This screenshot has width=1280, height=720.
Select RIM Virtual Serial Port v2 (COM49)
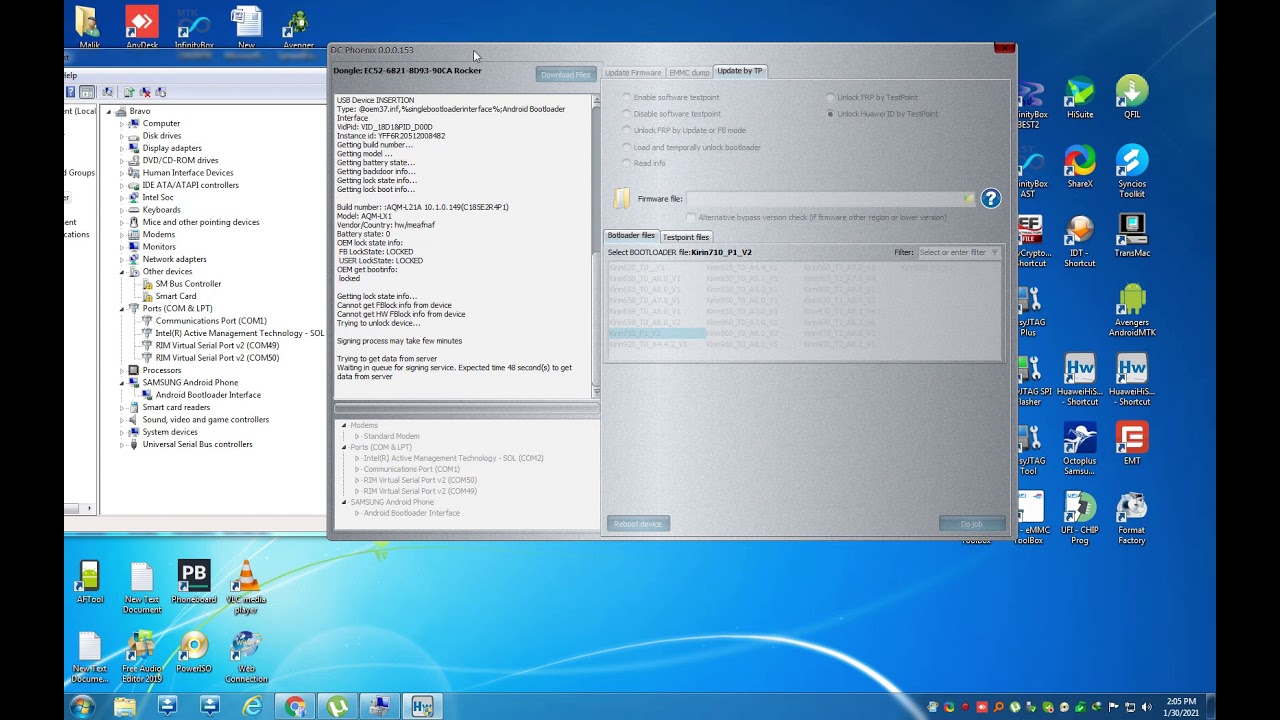click(217, 345)
